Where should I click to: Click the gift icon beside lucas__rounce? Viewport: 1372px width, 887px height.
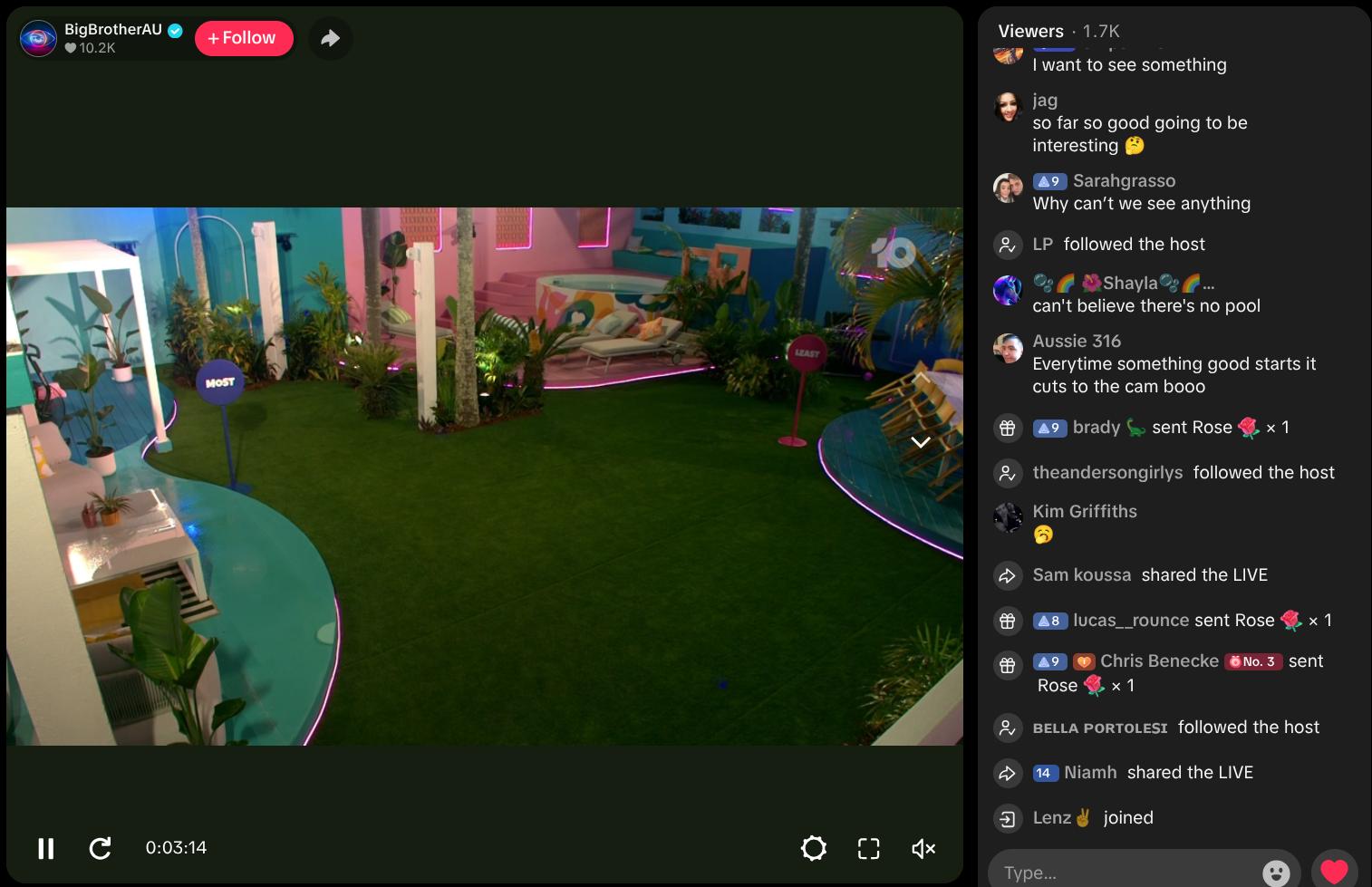1007,621
